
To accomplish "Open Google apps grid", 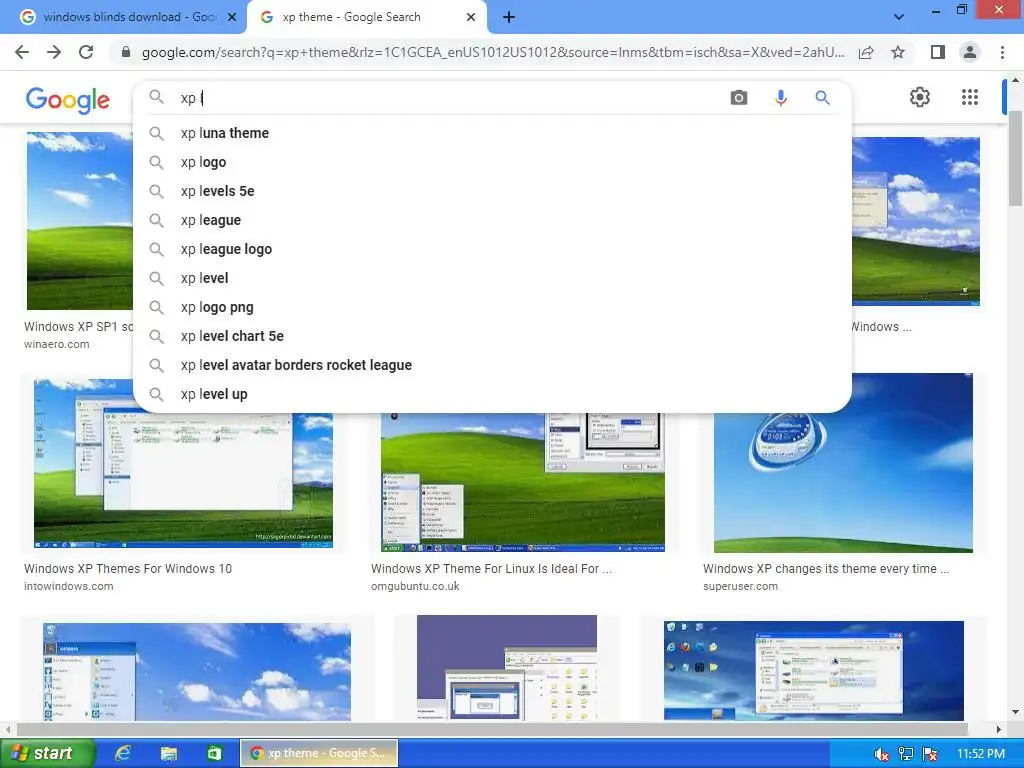I will [970, 97].
